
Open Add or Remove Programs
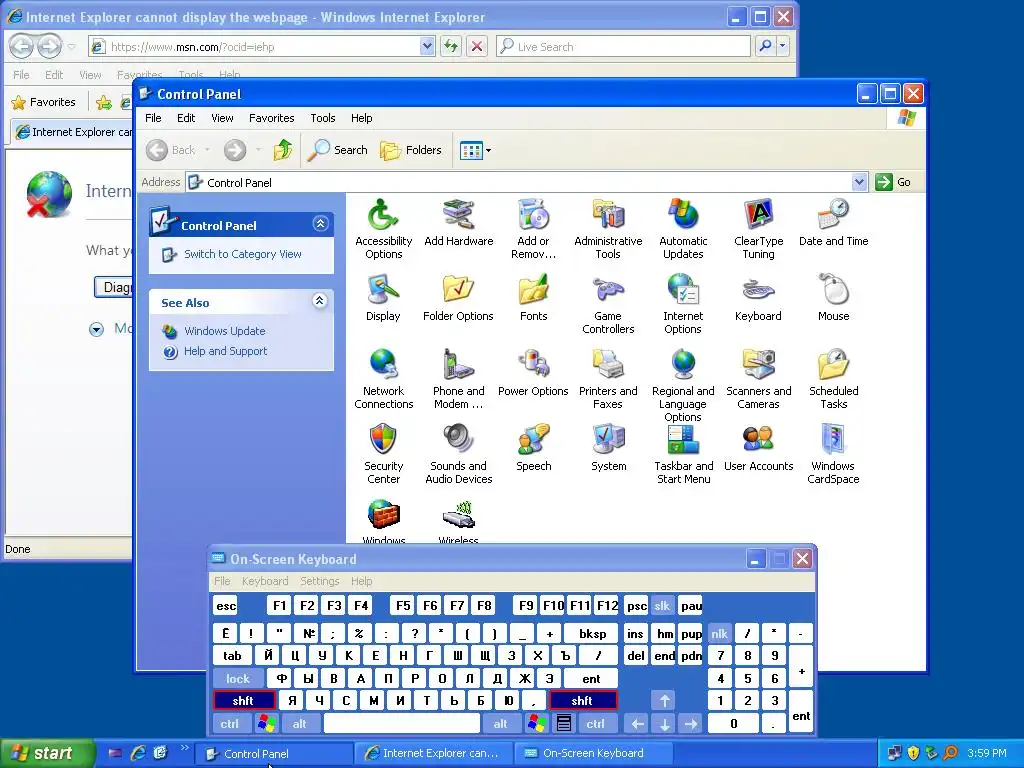(533, 229)
